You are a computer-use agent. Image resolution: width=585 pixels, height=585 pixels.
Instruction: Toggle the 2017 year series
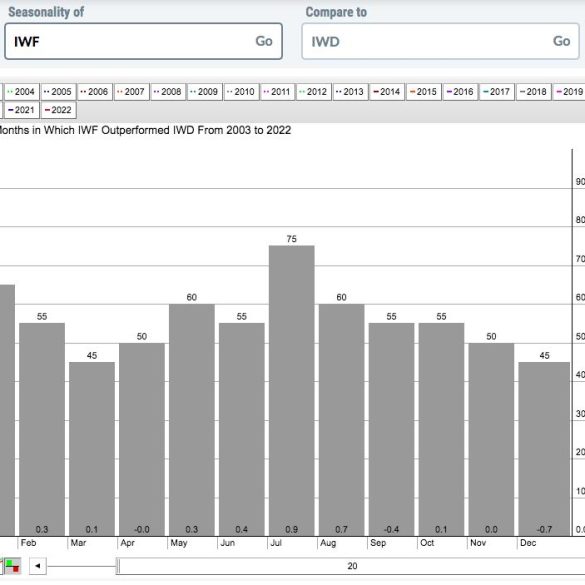click(x=497, y=92)
